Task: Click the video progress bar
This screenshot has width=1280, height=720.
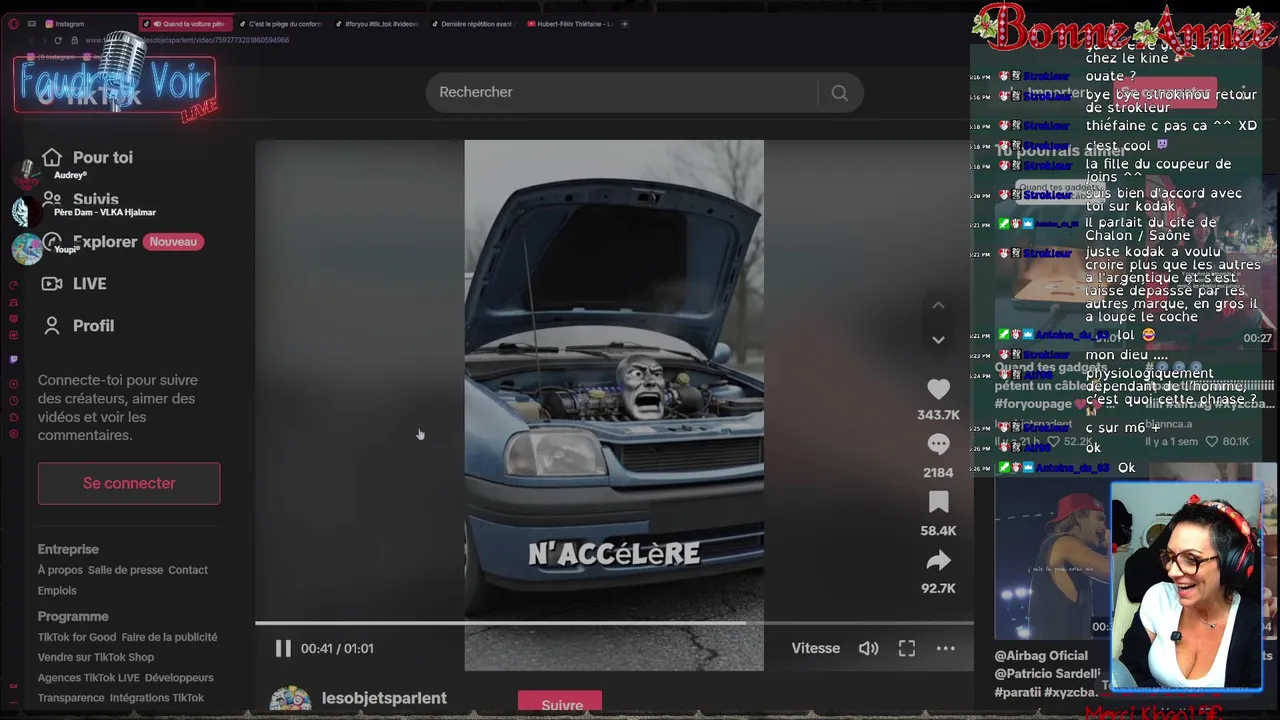Action: (614, 623)
